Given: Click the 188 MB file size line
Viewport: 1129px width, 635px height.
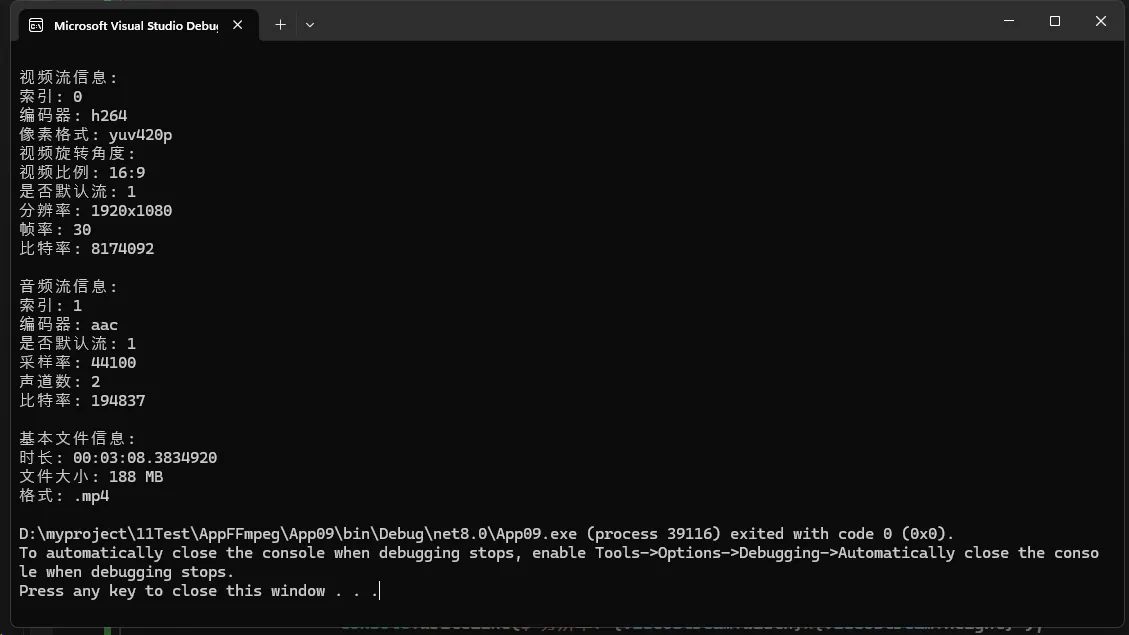Looking at the screenshot, I should [91, 477].
